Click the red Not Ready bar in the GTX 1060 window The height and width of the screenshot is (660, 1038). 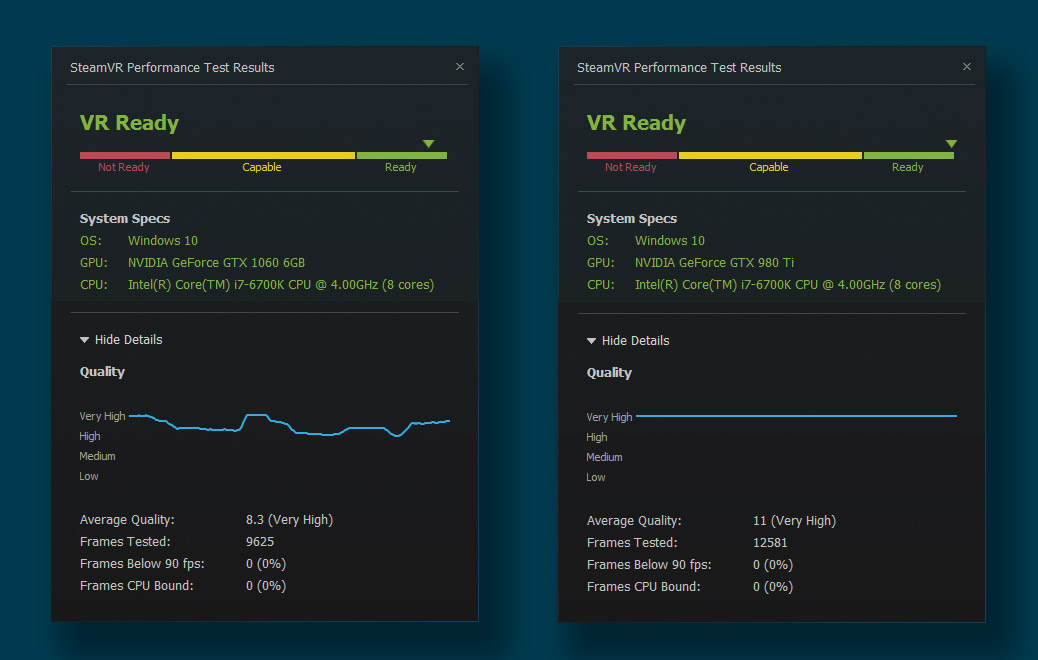(124, 155)
